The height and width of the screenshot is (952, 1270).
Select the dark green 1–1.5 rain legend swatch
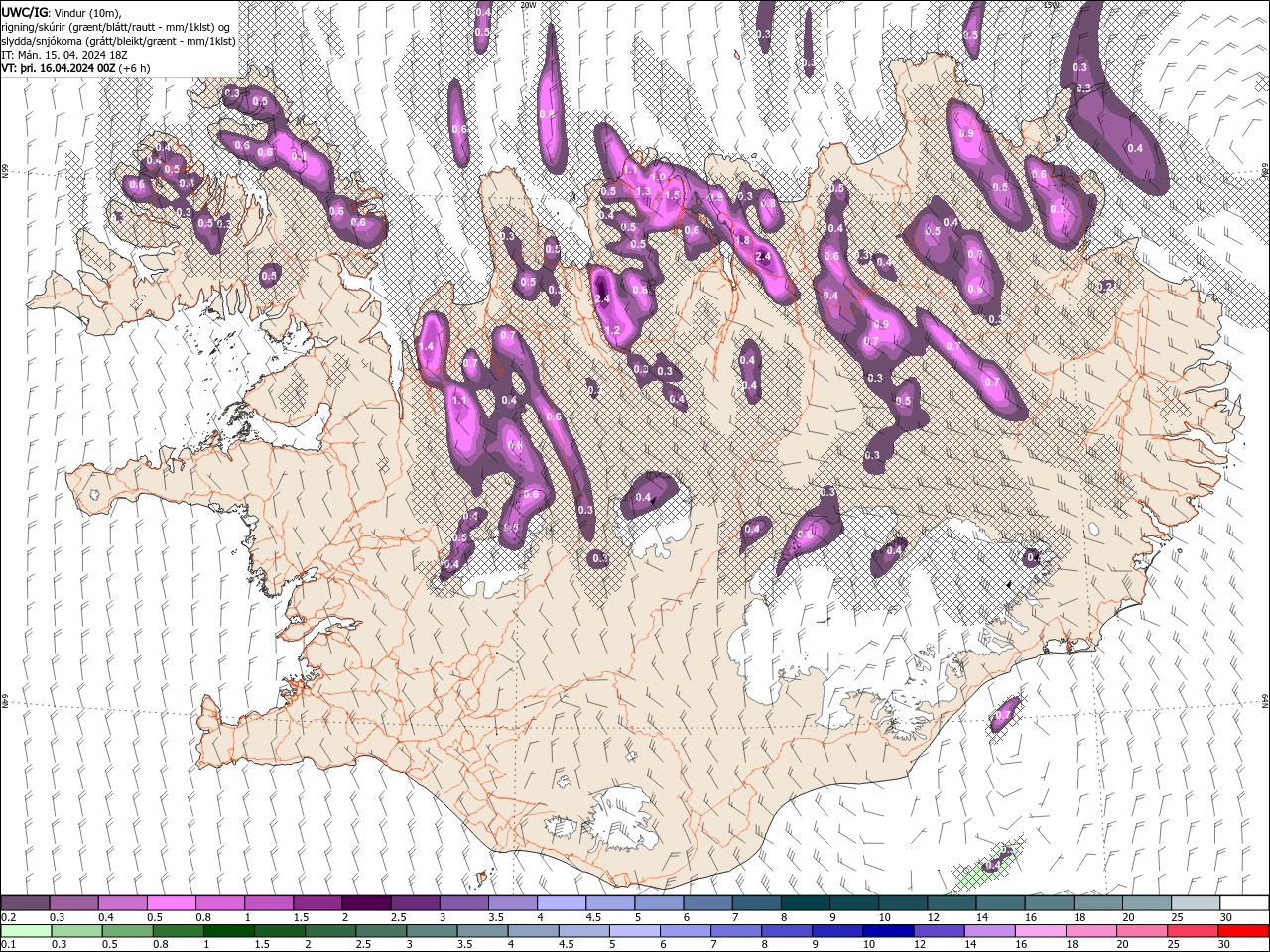coord(227,930)
